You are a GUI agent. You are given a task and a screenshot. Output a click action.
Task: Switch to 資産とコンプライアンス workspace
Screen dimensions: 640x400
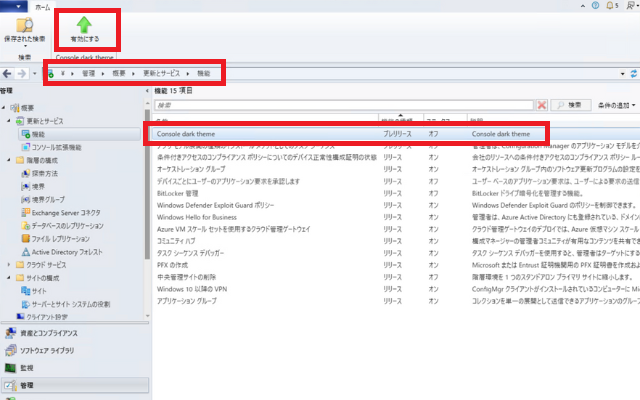click(50, 333)
